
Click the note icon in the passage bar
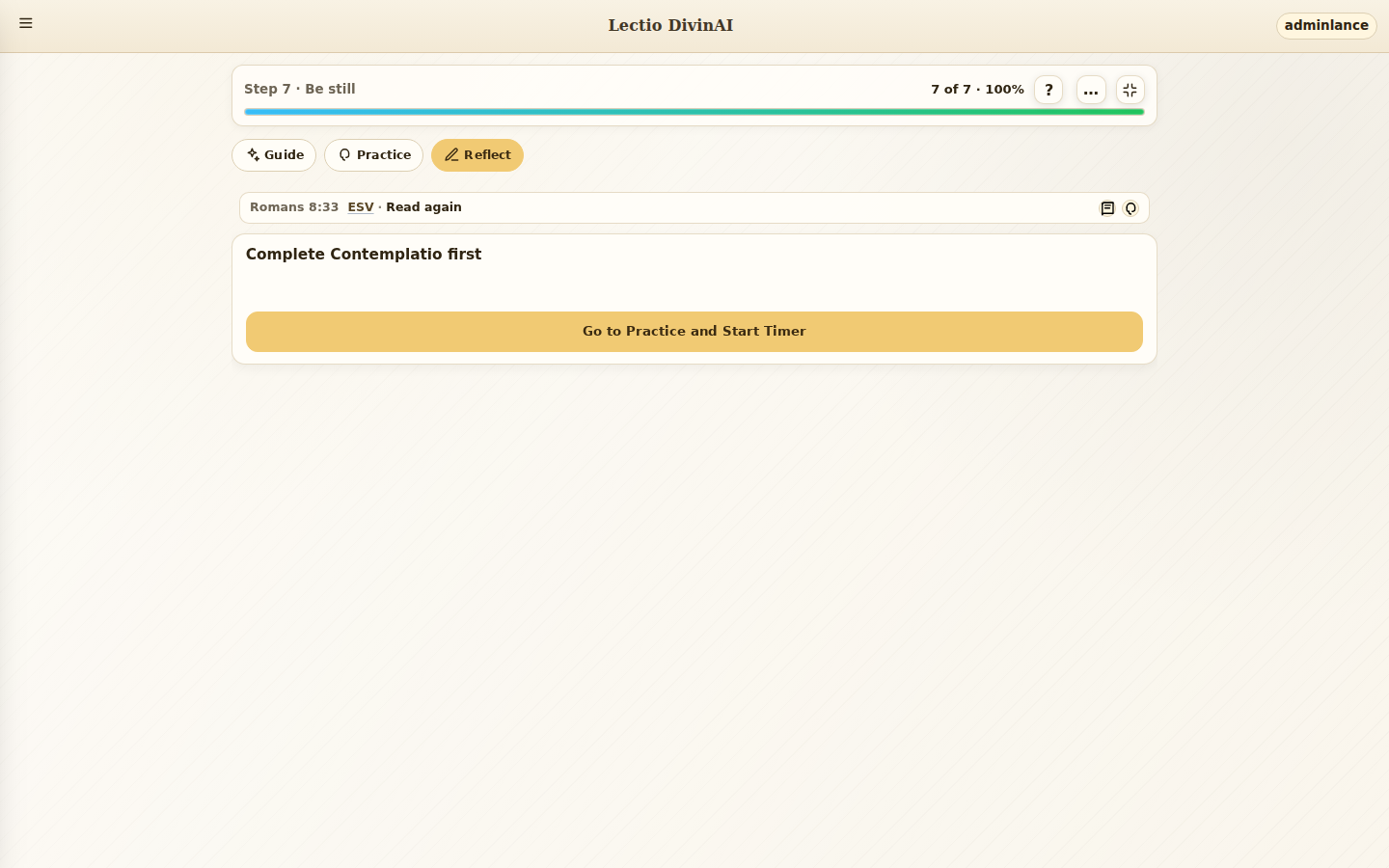coord(1107,208)
